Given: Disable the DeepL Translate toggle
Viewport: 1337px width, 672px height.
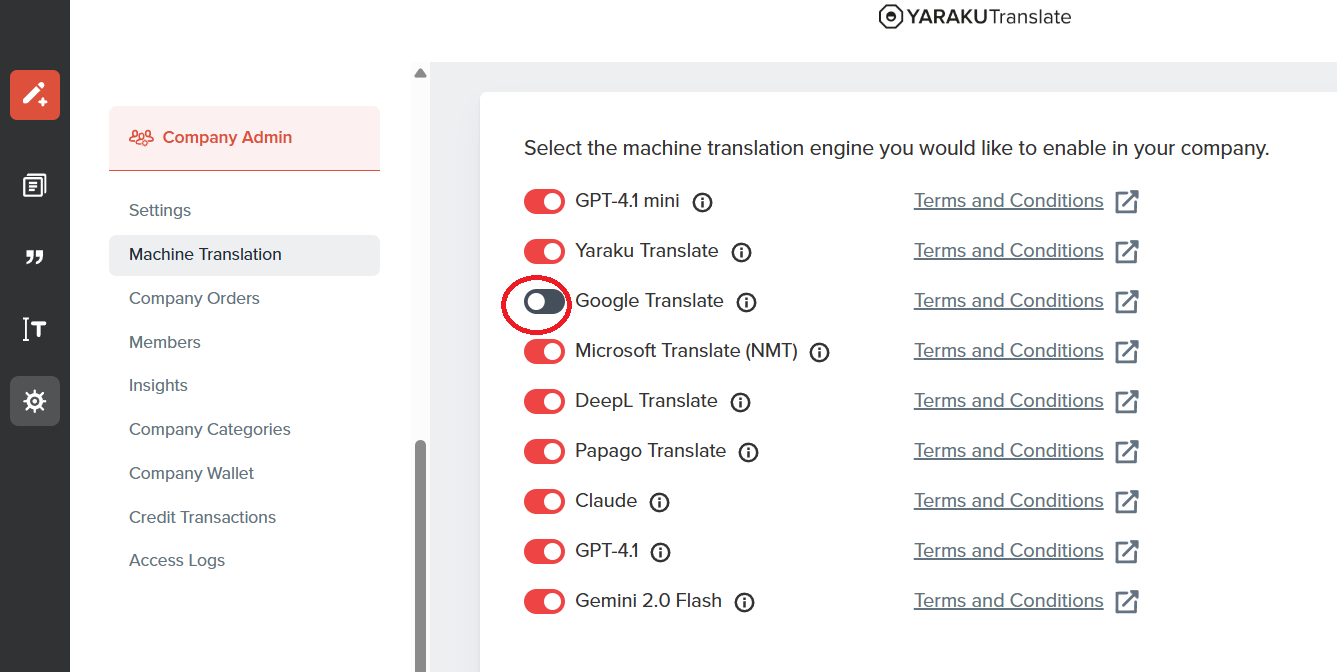Looking at the screenshot, I should 544,401.
